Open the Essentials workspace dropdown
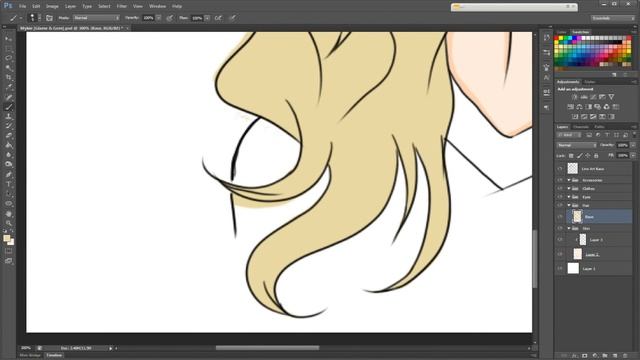Image resolution: width=640 pixels, height=360 pixels. [x=613, y=18]
